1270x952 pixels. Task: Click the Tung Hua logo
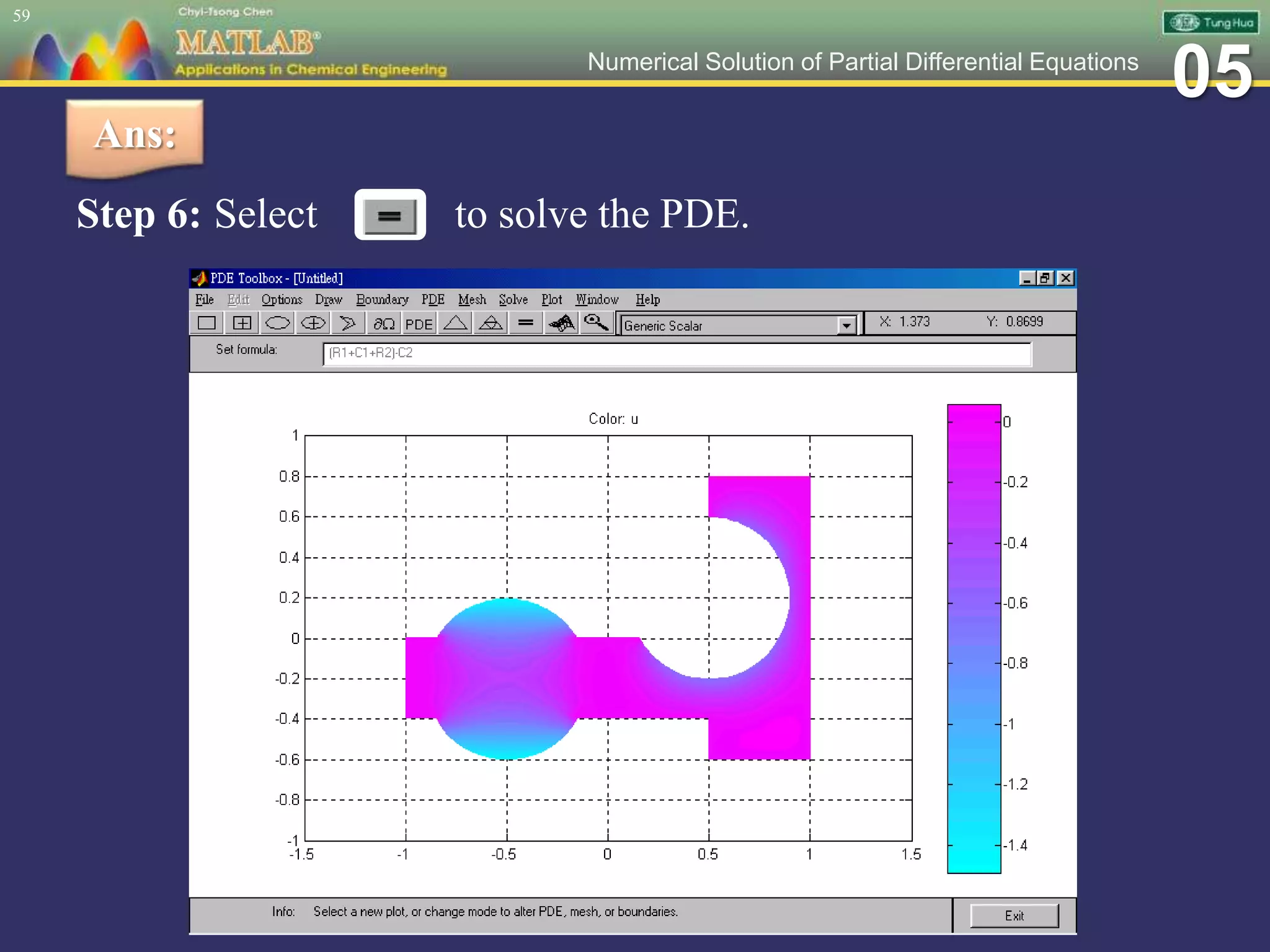[1210, 23]
